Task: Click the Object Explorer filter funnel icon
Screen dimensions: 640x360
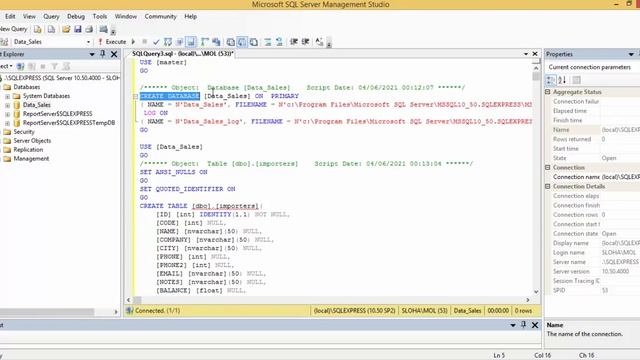Action: click(x=54, y=66)
